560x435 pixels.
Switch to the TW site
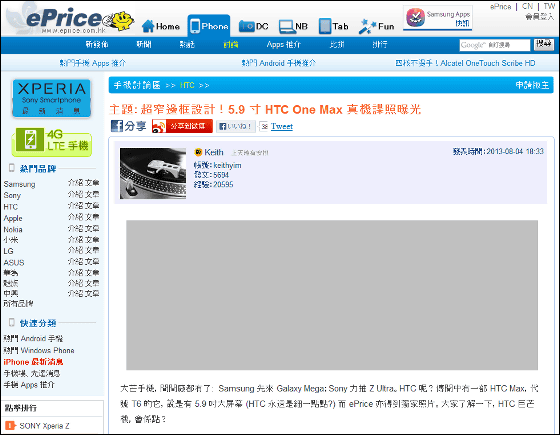coord(549,6)
